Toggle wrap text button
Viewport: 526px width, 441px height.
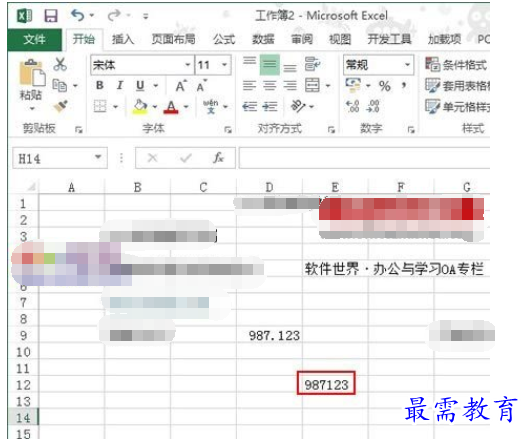(x=312, y=64)
